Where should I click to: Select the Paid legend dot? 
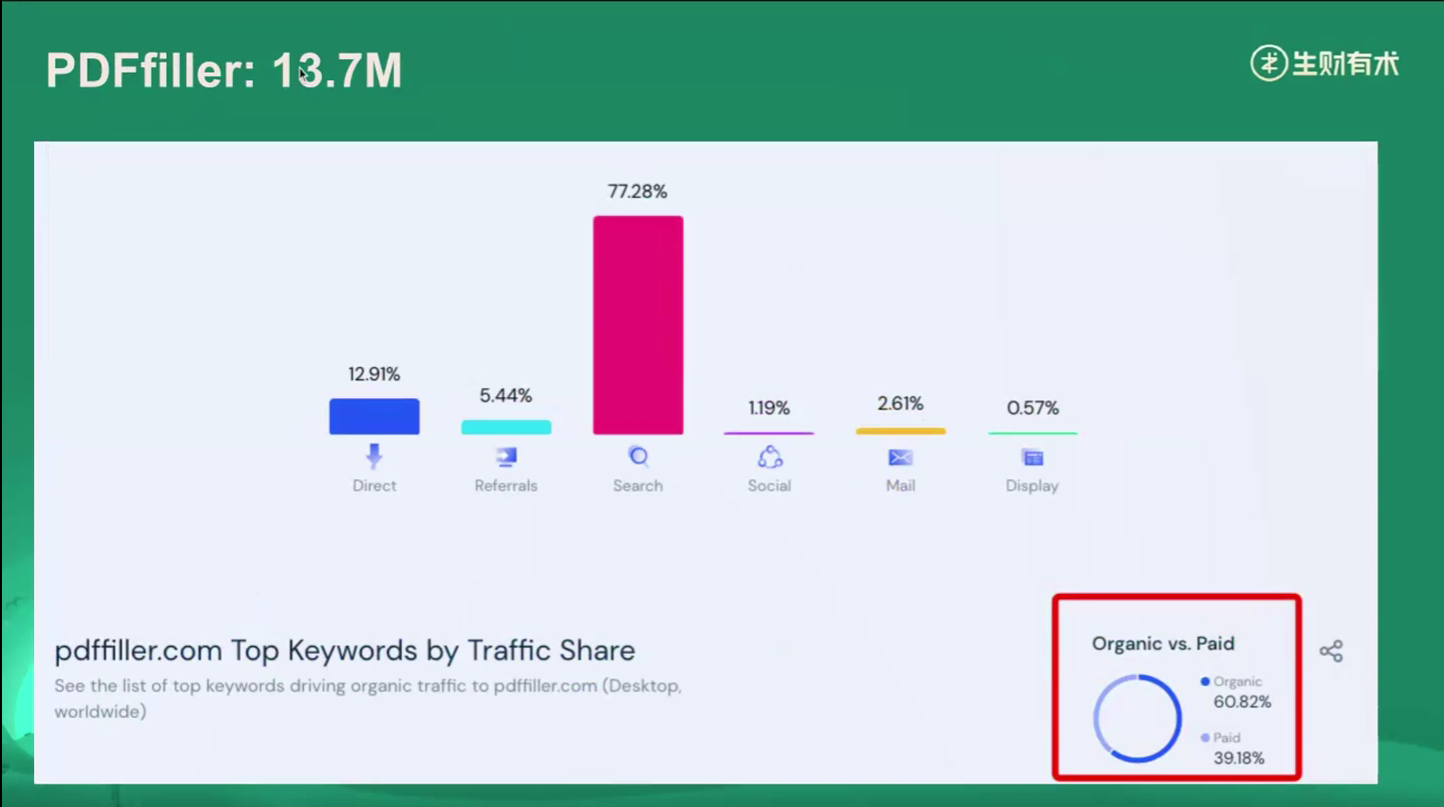click(1205, 738)
